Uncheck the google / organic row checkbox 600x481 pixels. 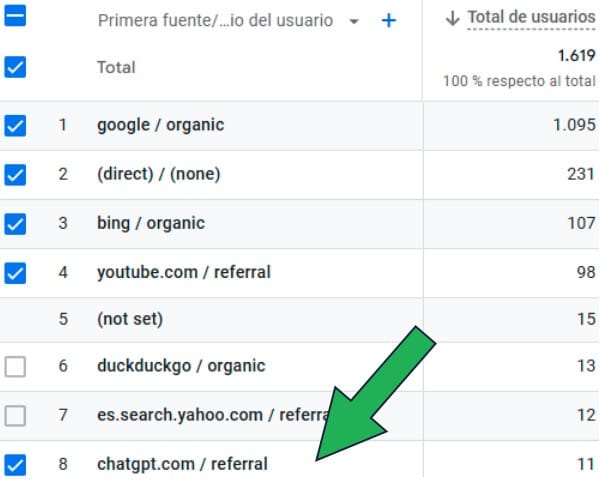pyautogui.click(x=15, y=126)
